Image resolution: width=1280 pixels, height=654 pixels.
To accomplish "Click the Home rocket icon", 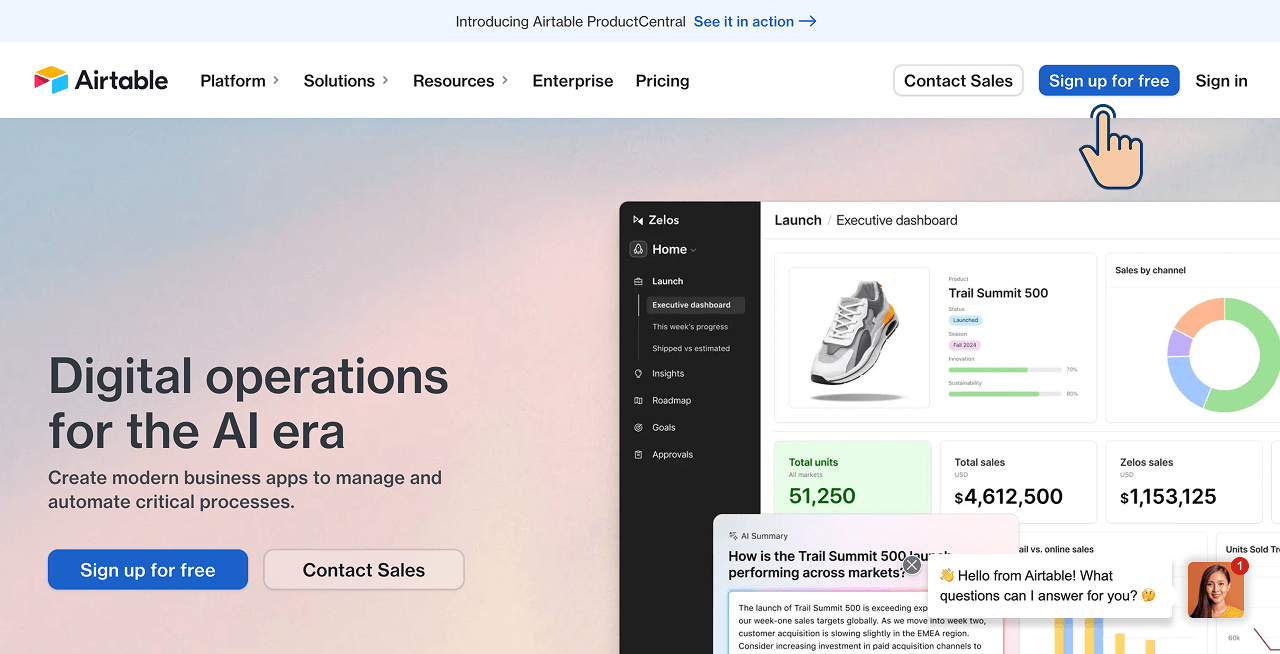I will tap(638, 249).
